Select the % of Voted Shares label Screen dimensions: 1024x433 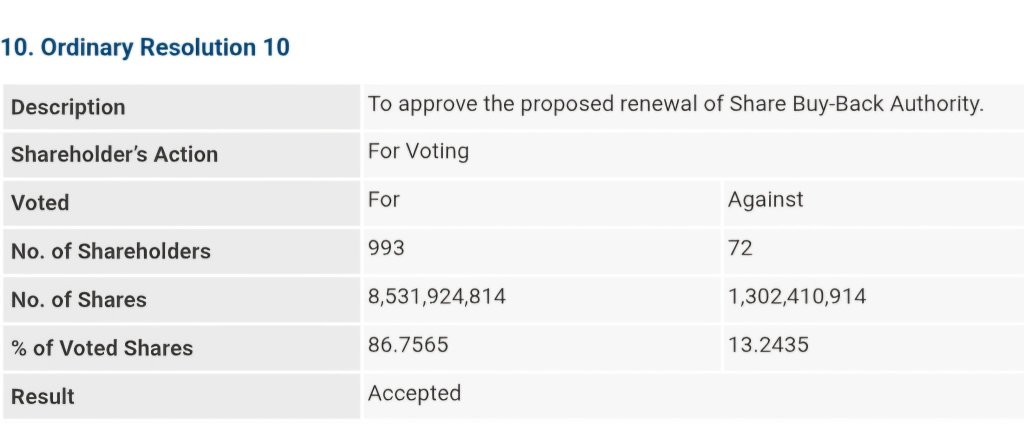[102, 347]
